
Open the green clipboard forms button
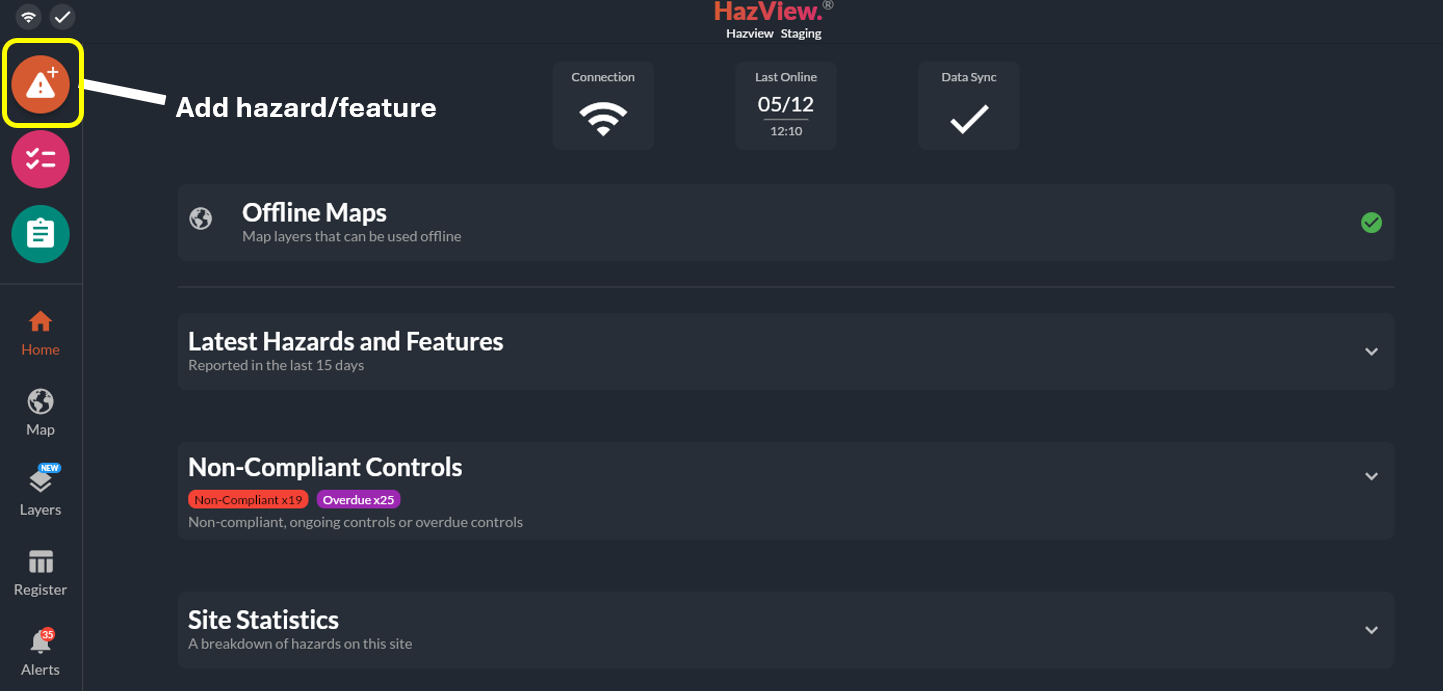41,234
